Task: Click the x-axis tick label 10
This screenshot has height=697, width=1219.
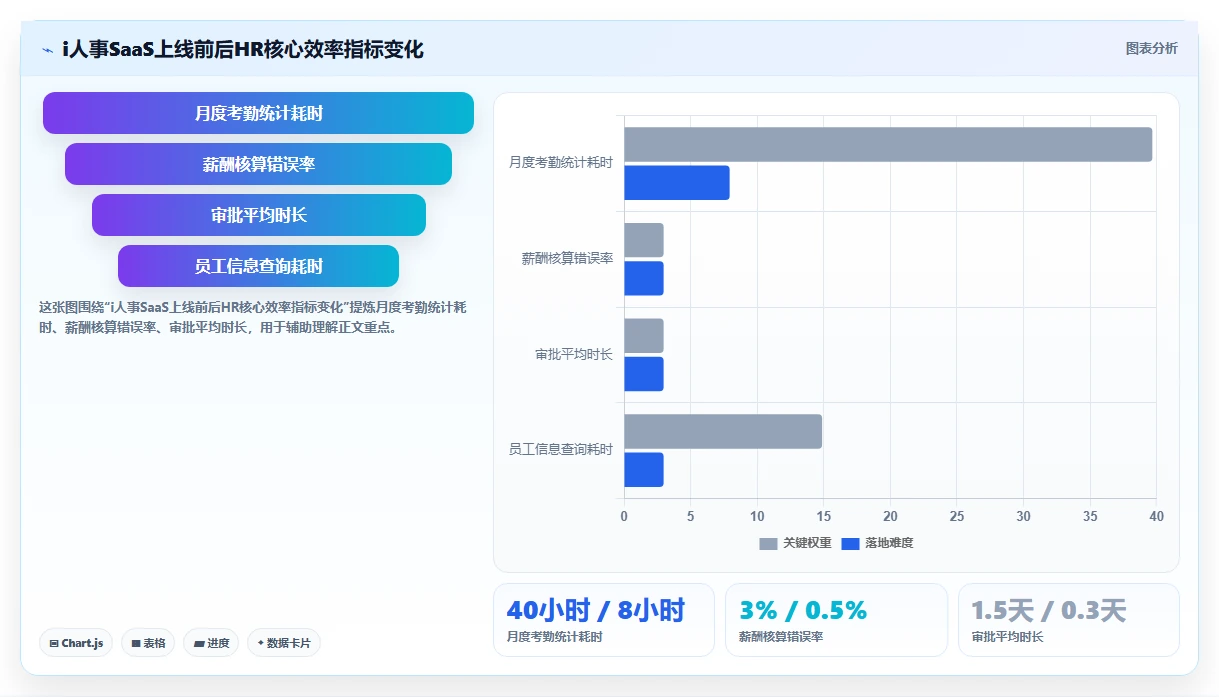Action: click(x=757, y=516)
